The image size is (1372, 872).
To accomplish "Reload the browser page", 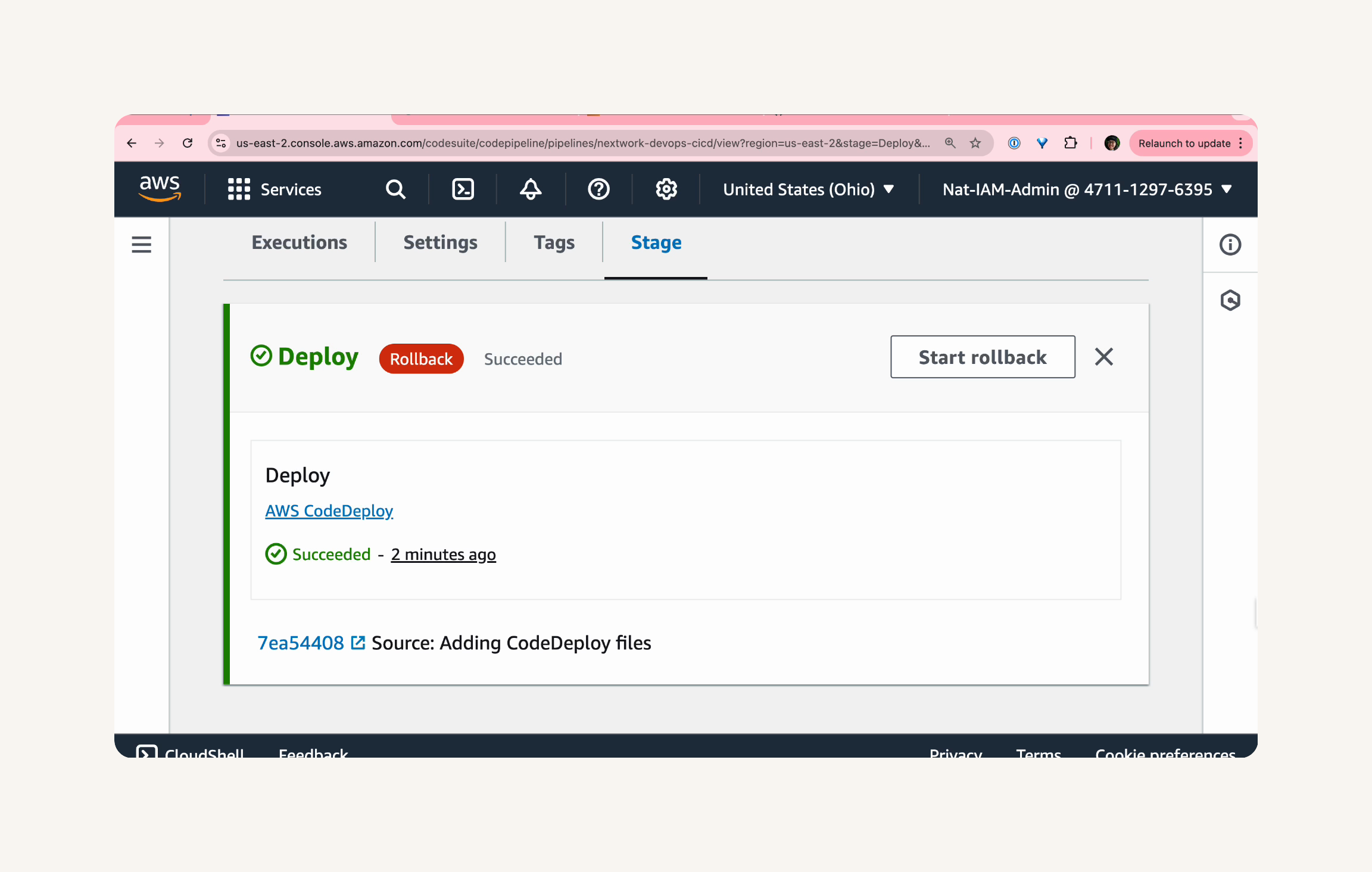I will (188, 143).
